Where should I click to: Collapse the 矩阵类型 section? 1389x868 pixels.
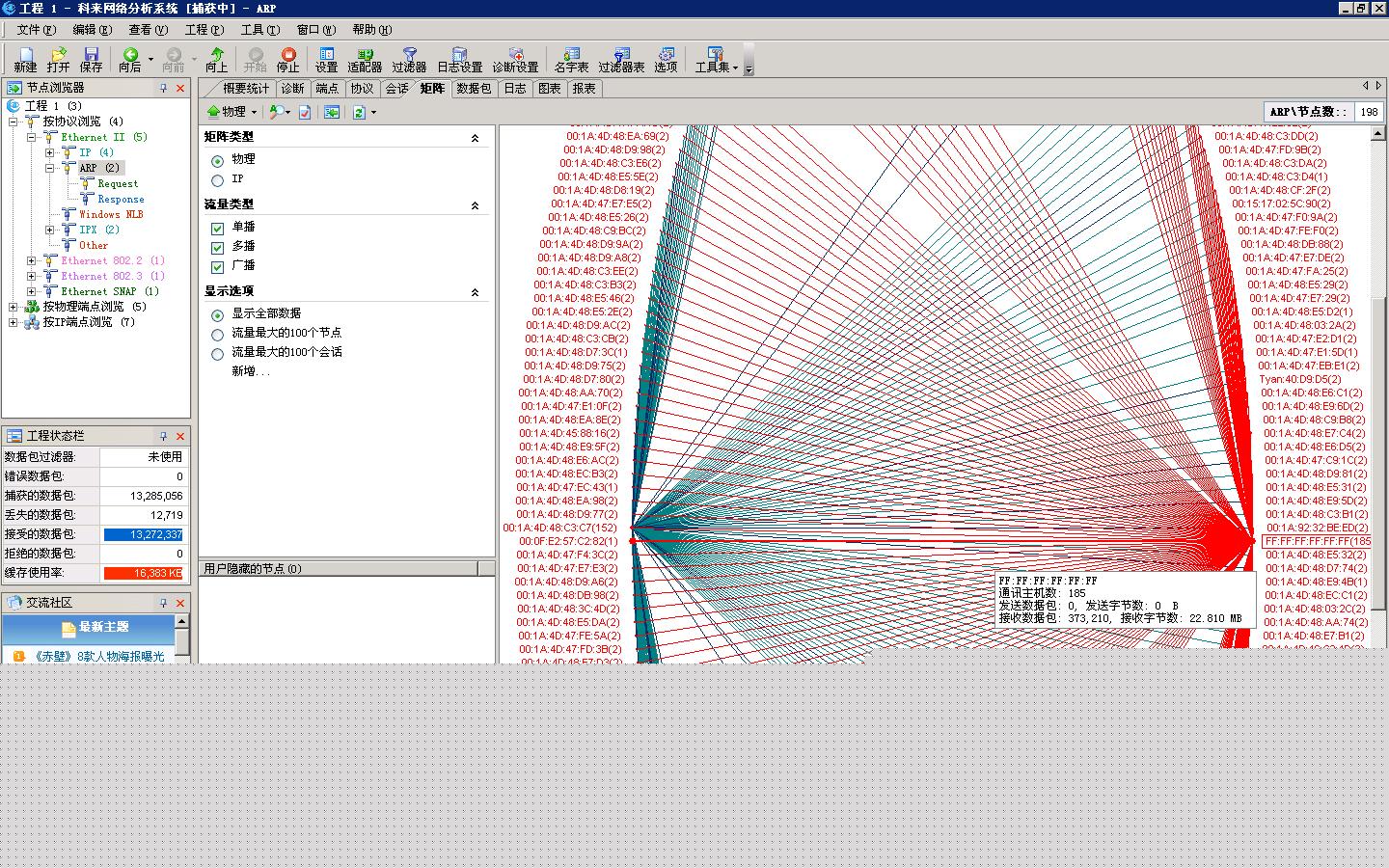(x=475, y=139)
